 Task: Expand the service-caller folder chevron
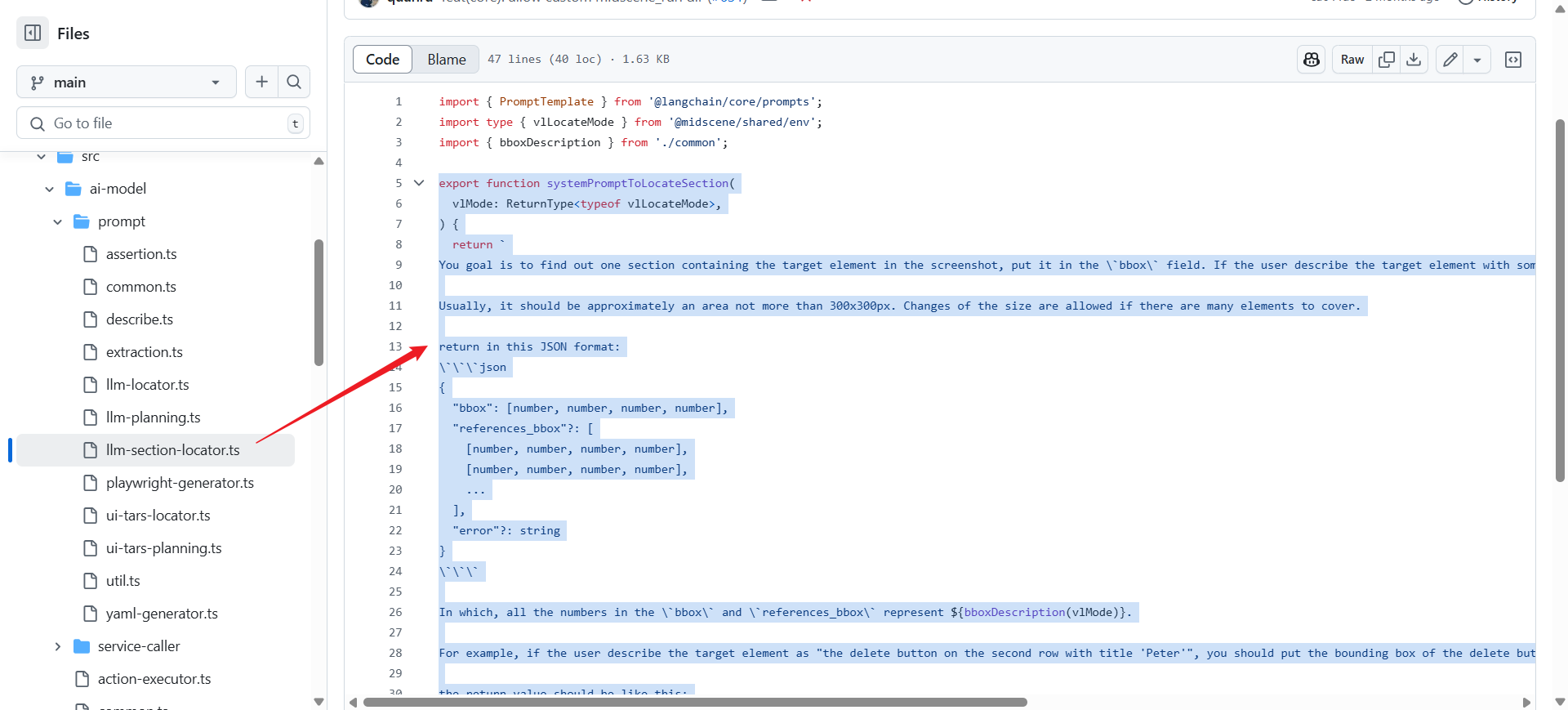(x=58, y=646)
